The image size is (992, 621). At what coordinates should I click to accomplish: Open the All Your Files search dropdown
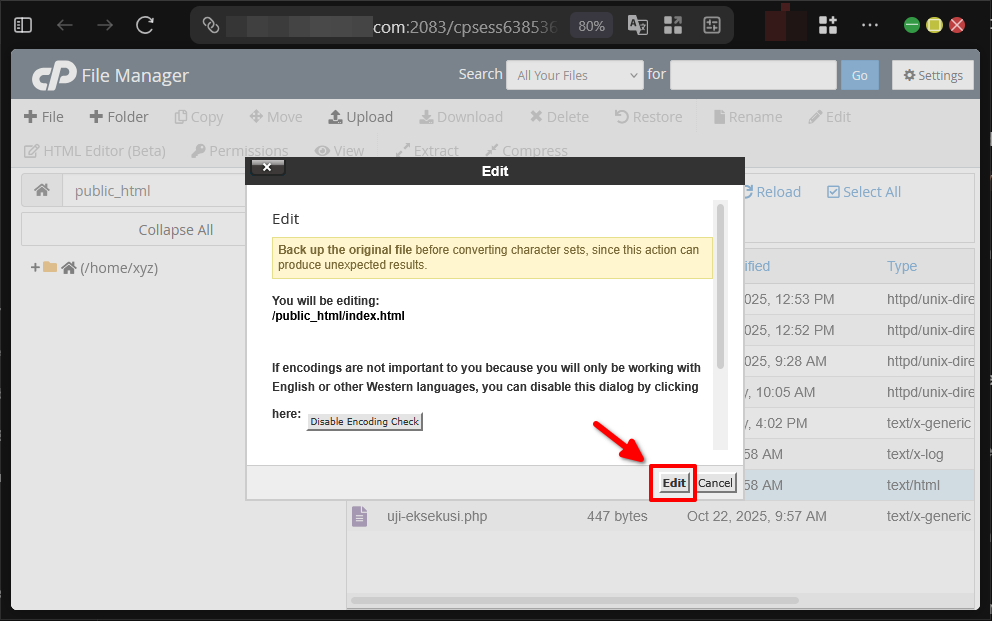(574, 74)
